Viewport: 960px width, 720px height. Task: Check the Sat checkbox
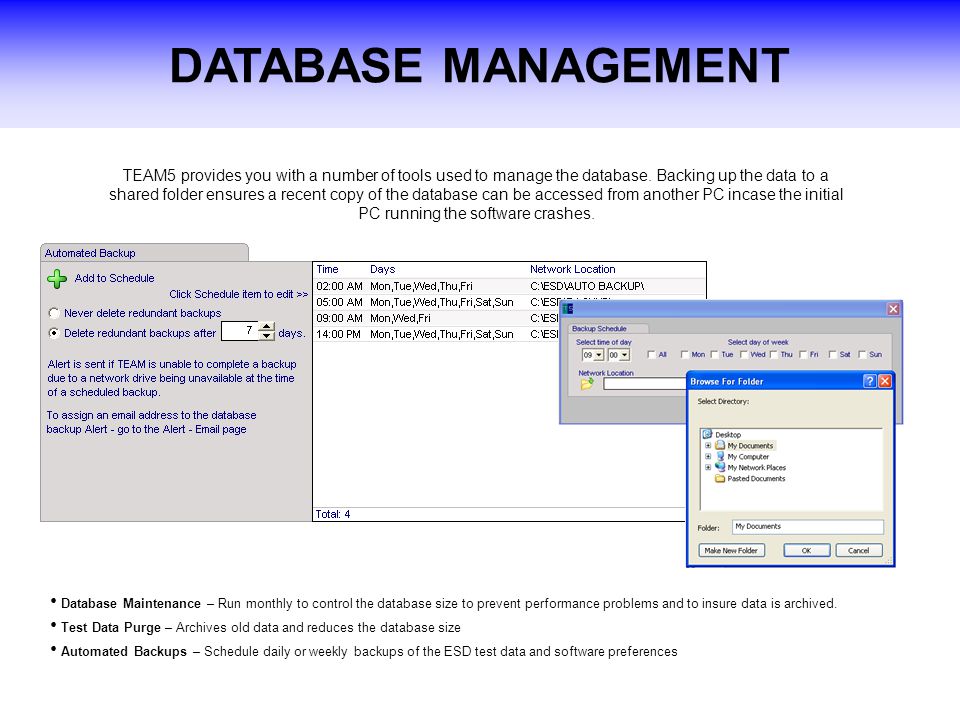click(833, 354)
